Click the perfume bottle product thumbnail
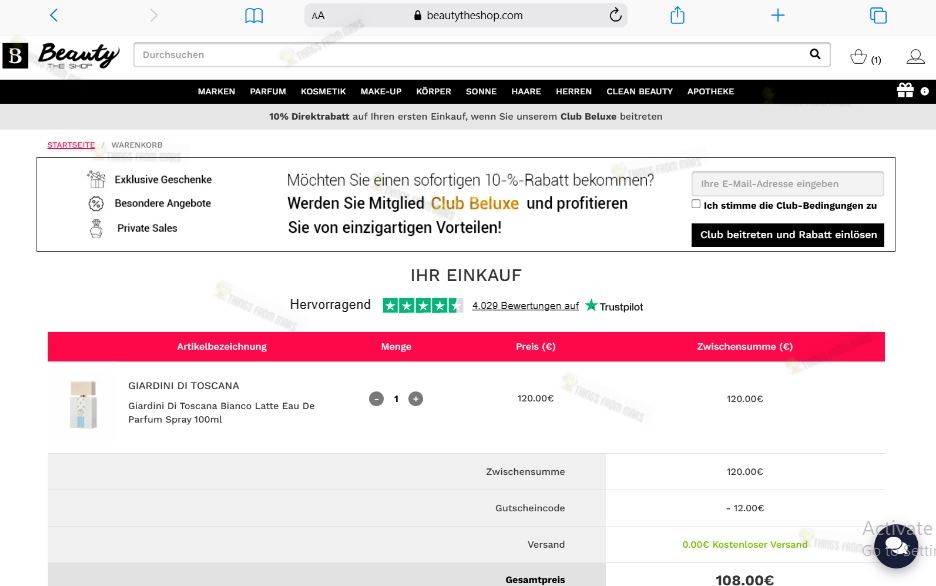The width and height of the screenshot is (936, 586). [x=83, y=405]
